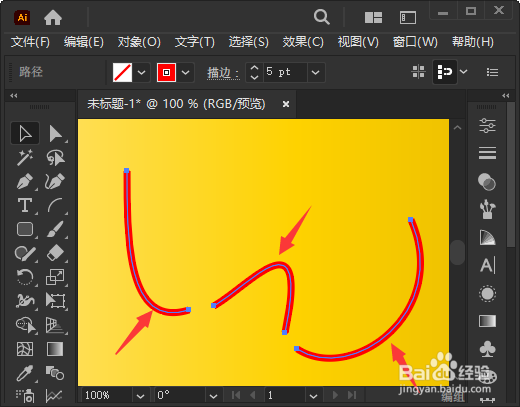
Task: Expand the rotation angle dropdown
Action: 213,396
